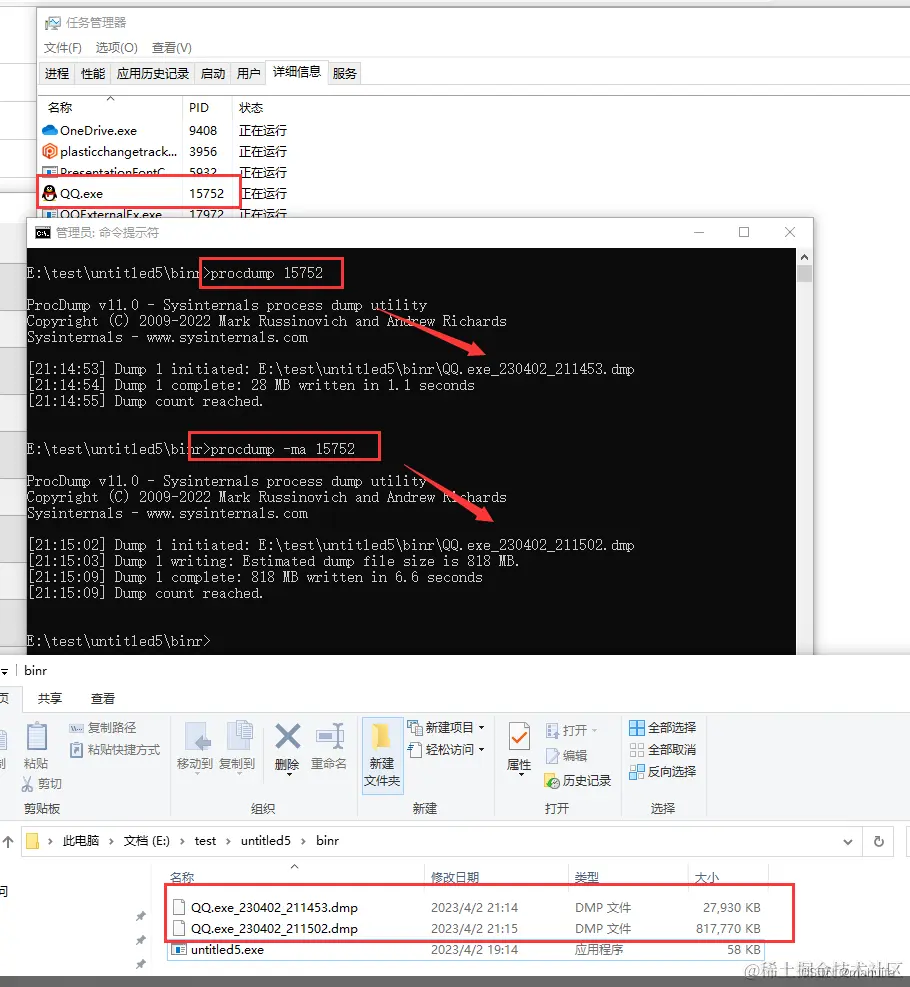Click the Explorer quick access toolbar dropdown
This screenshot has height=987, width=910.
4,672
